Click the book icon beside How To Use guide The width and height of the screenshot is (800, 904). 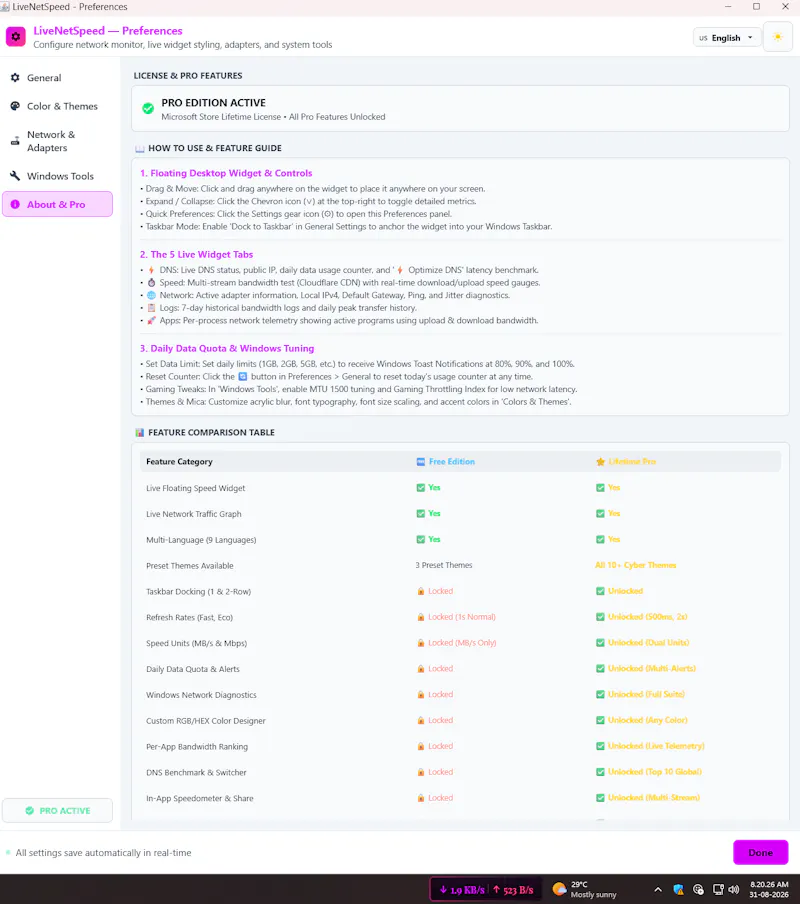click(139, 148)
